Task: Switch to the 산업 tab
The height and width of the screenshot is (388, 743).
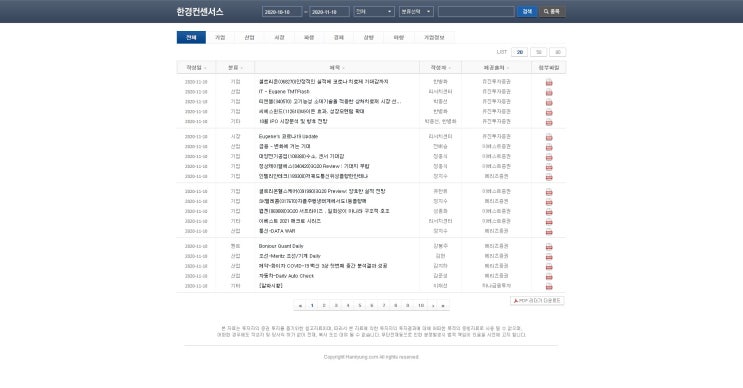Action: [x=250, y=37]
